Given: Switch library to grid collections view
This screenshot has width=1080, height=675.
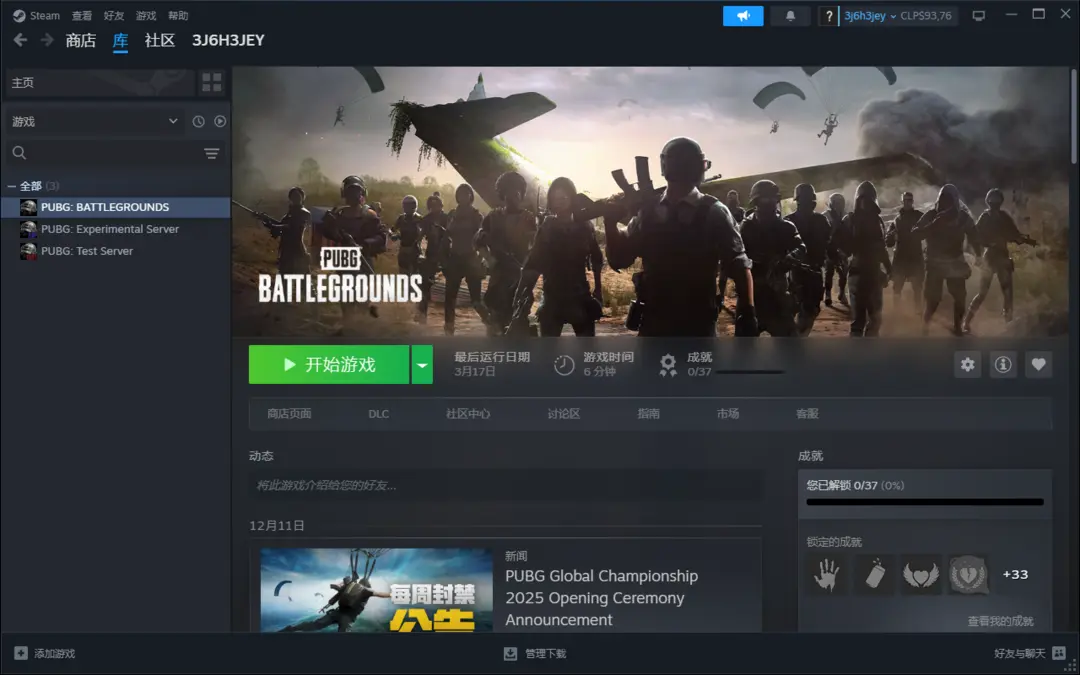Looking at the screenshot, I should click(211, 82).
